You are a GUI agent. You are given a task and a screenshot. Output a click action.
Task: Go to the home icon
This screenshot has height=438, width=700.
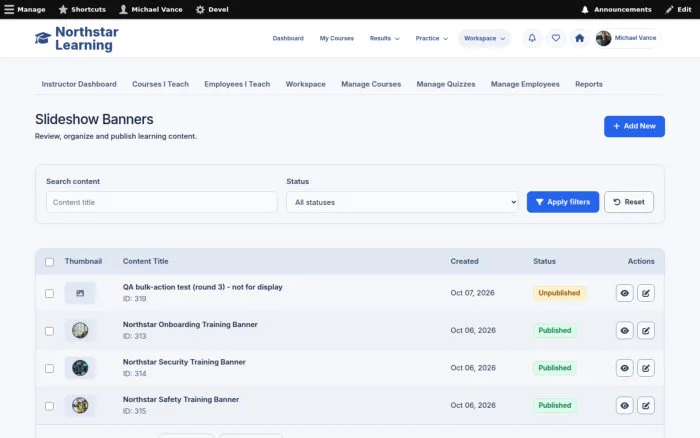pyautogui.click(x=579, y=38)
